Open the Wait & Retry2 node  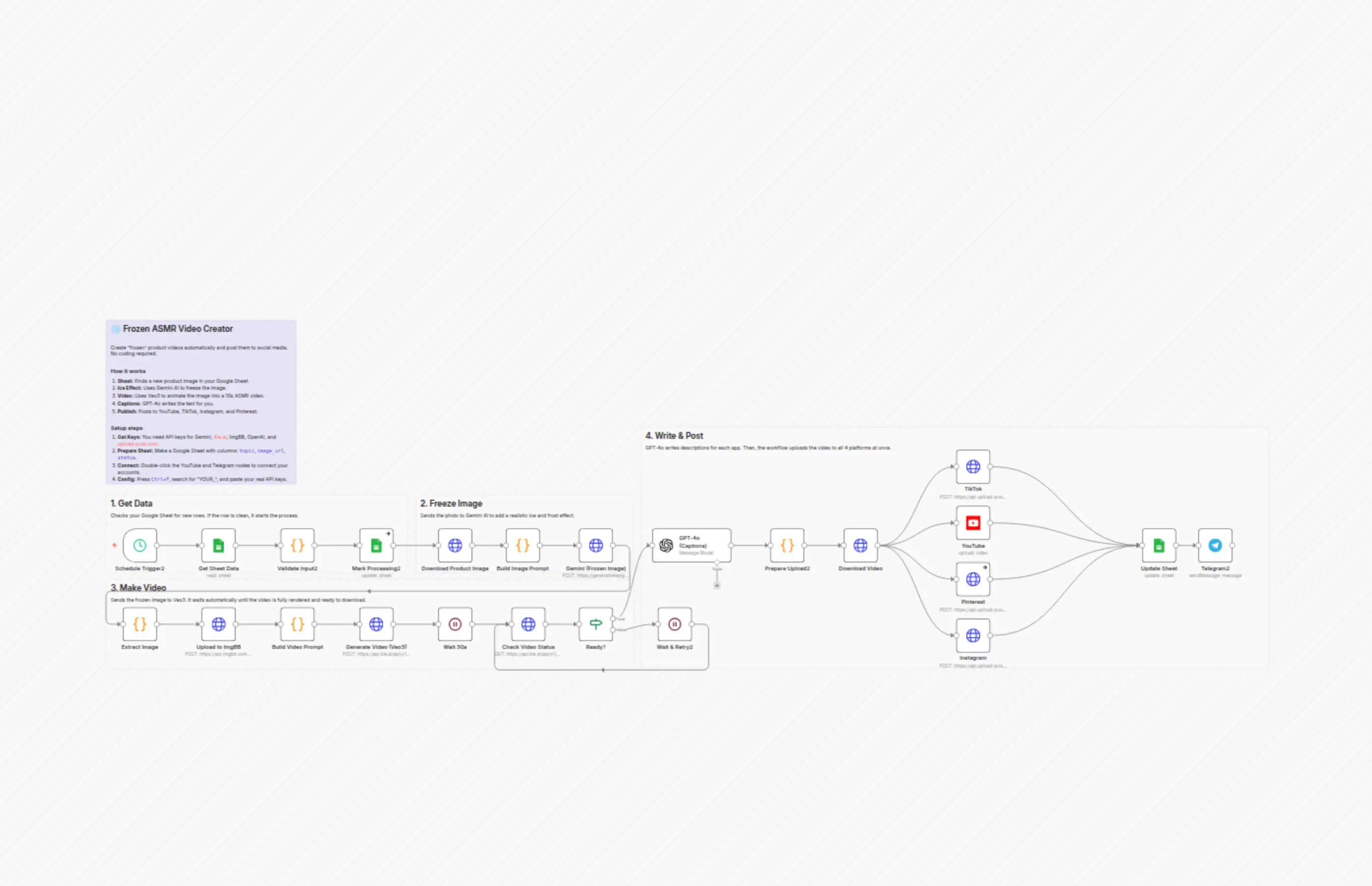click(675, 624)
